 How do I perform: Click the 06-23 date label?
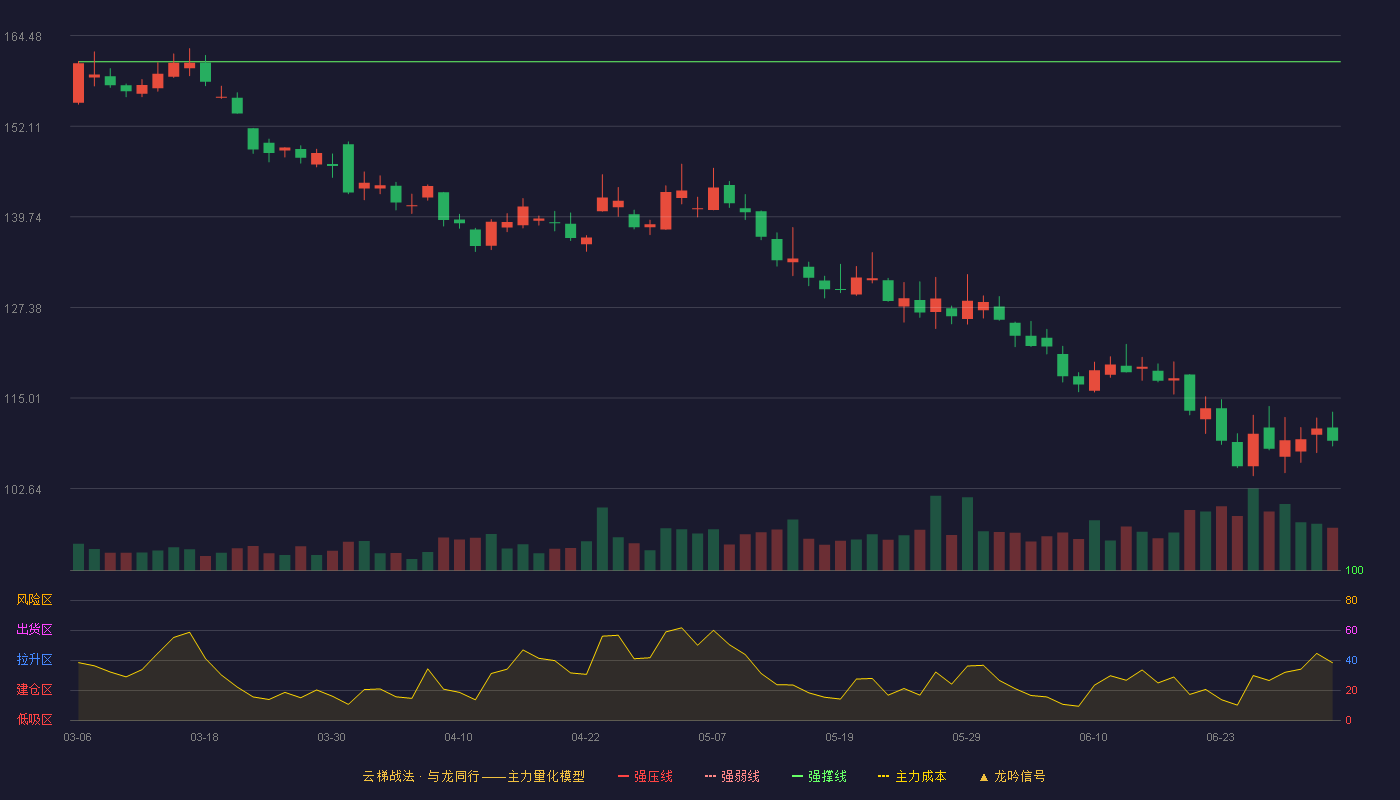1221,737
